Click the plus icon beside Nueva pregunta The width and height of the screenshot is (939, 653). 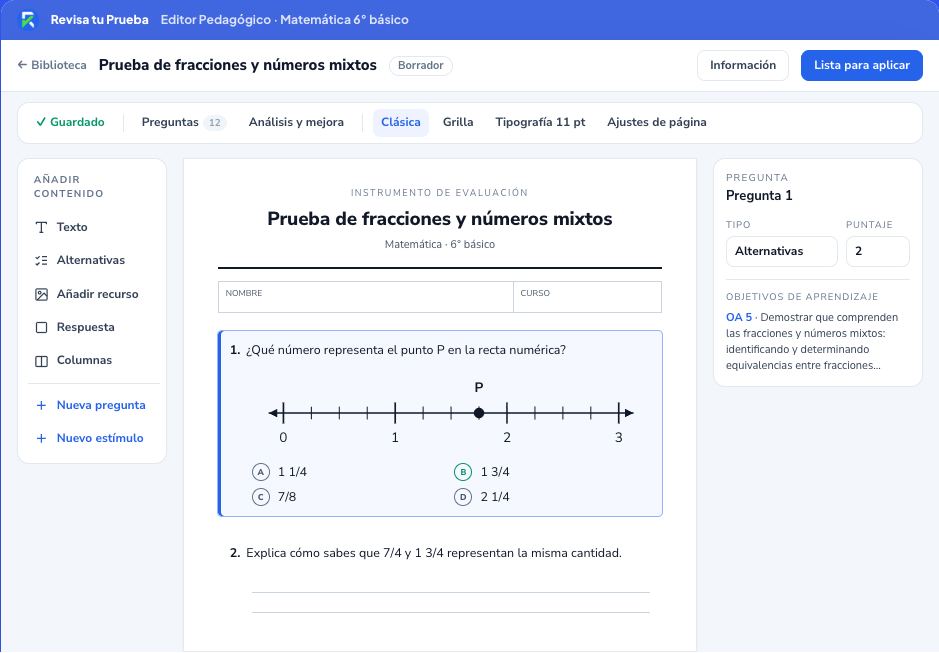(41, 406)
